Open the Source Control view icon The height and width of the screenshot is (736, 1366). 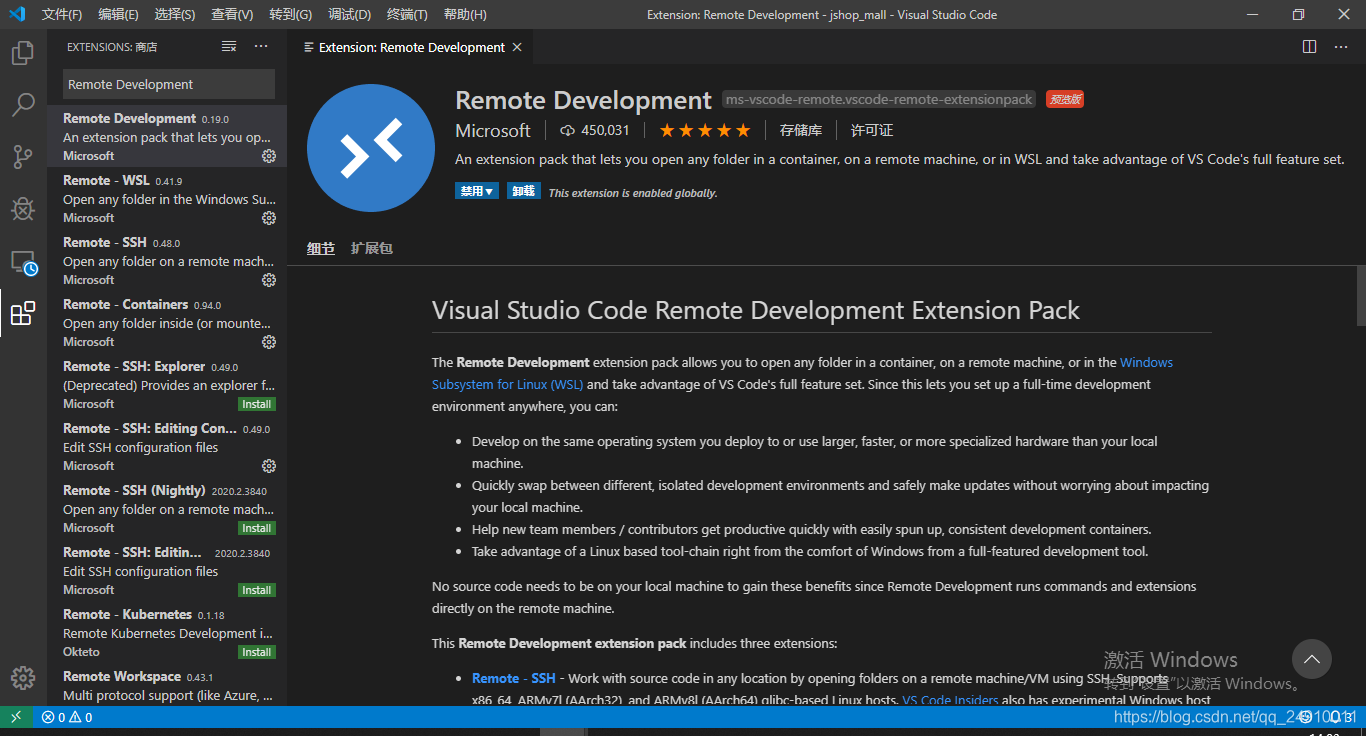pos(22,157)
